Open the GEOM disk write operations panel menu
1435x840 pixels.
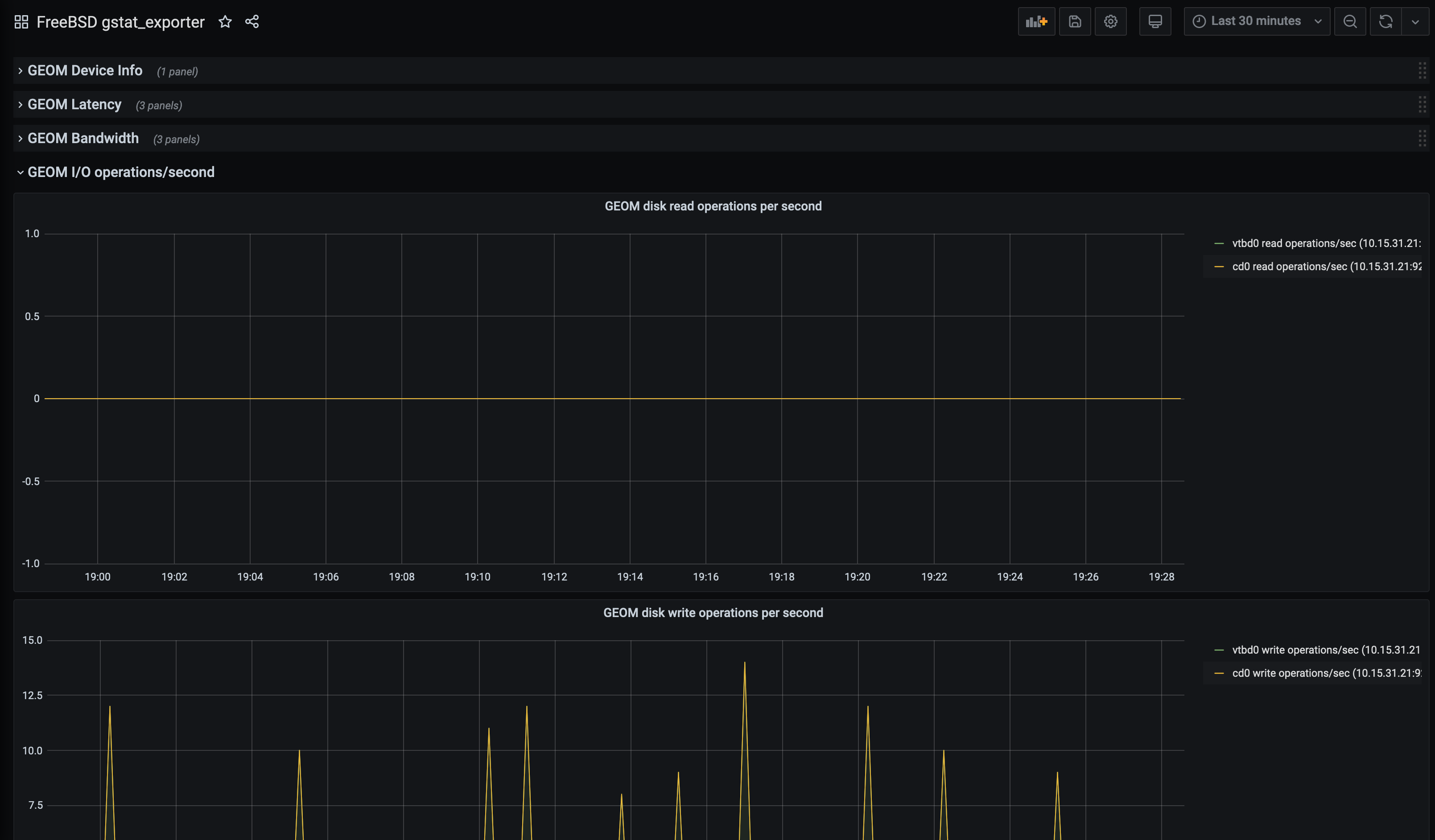click(713, 613)
